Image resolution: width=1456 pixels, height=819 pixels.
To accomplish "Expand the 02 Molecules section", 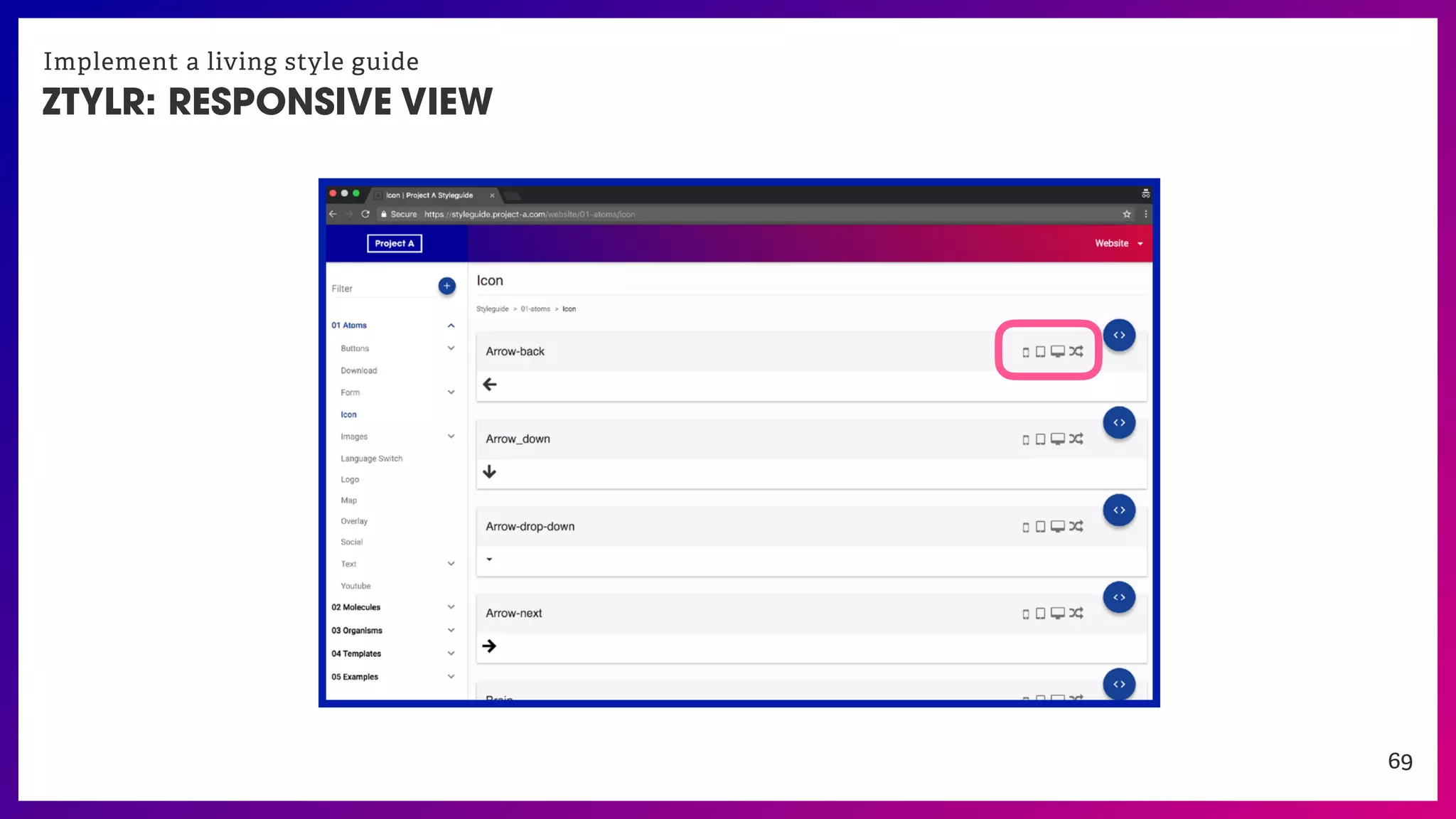I will point(451,606).
